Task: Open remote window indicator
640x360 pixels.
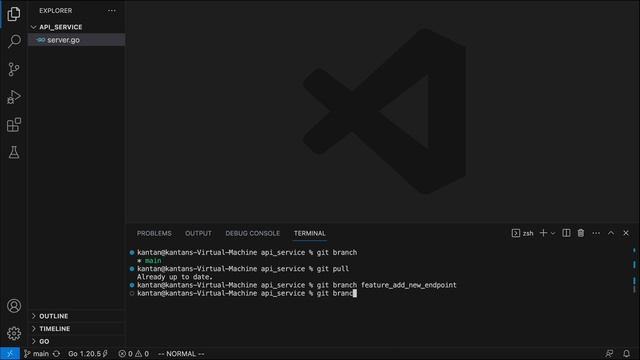Action: pyautogui.click(x=10, y=354)
